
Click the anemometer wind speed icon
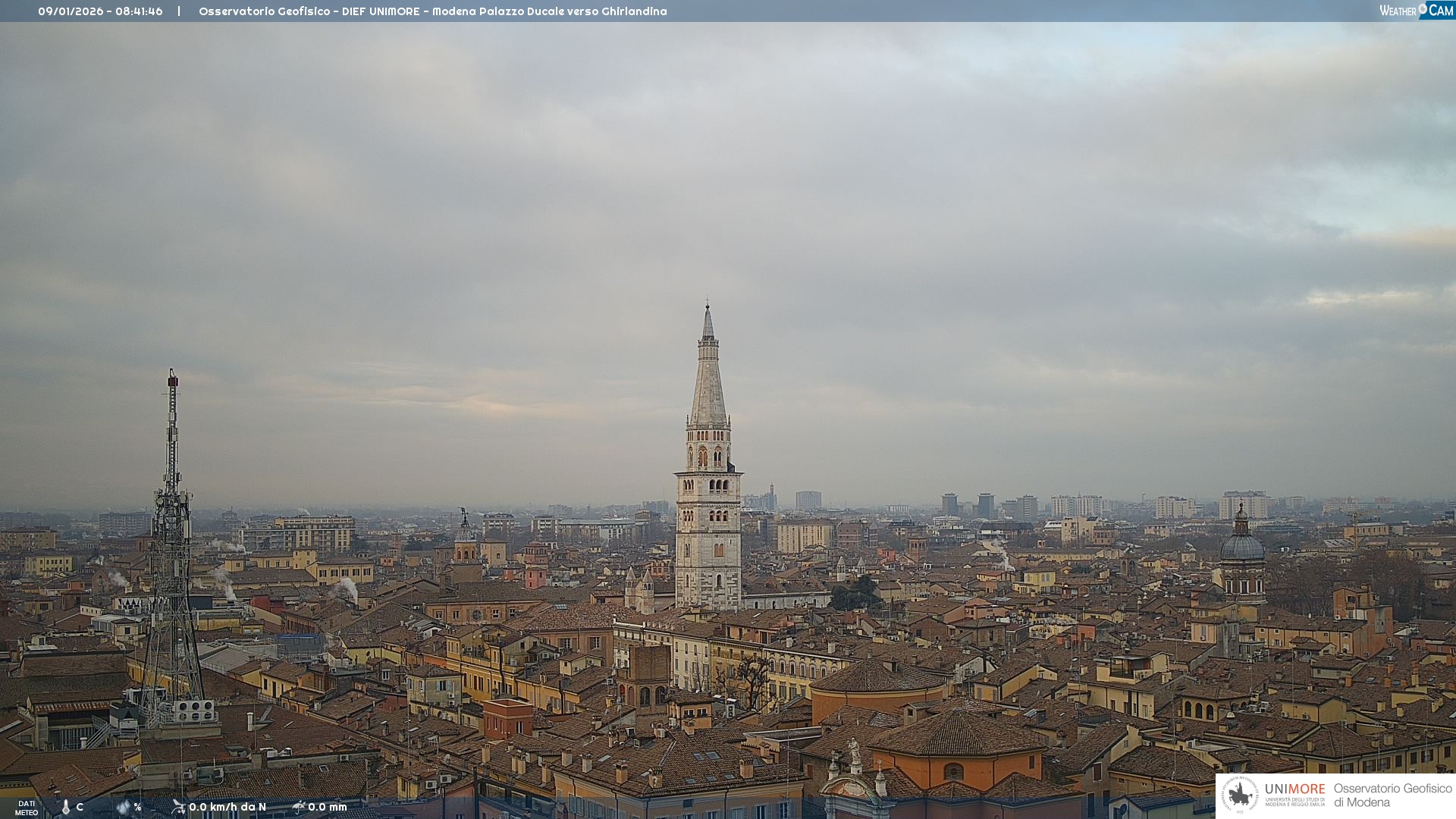pyautogui.click(x=178, y=807)
